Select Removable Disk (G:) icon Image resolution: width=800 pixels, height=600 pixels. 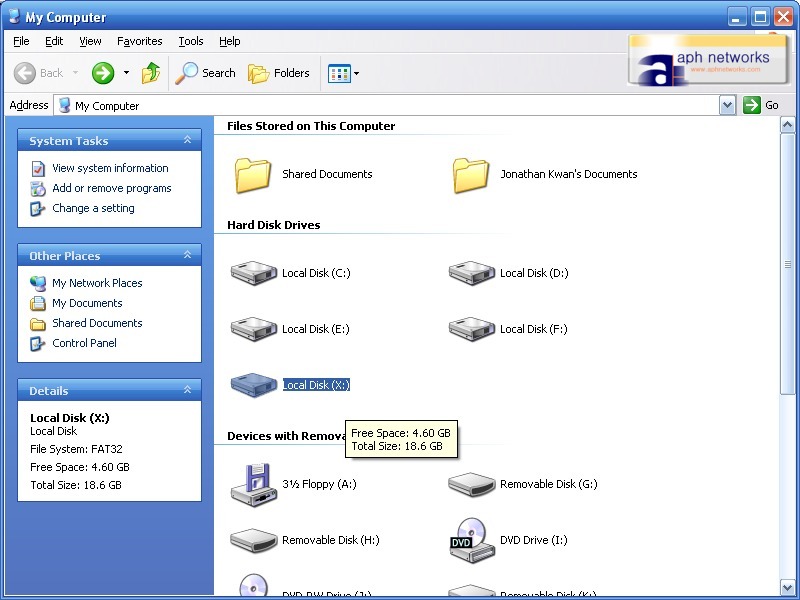coord(472,484)
